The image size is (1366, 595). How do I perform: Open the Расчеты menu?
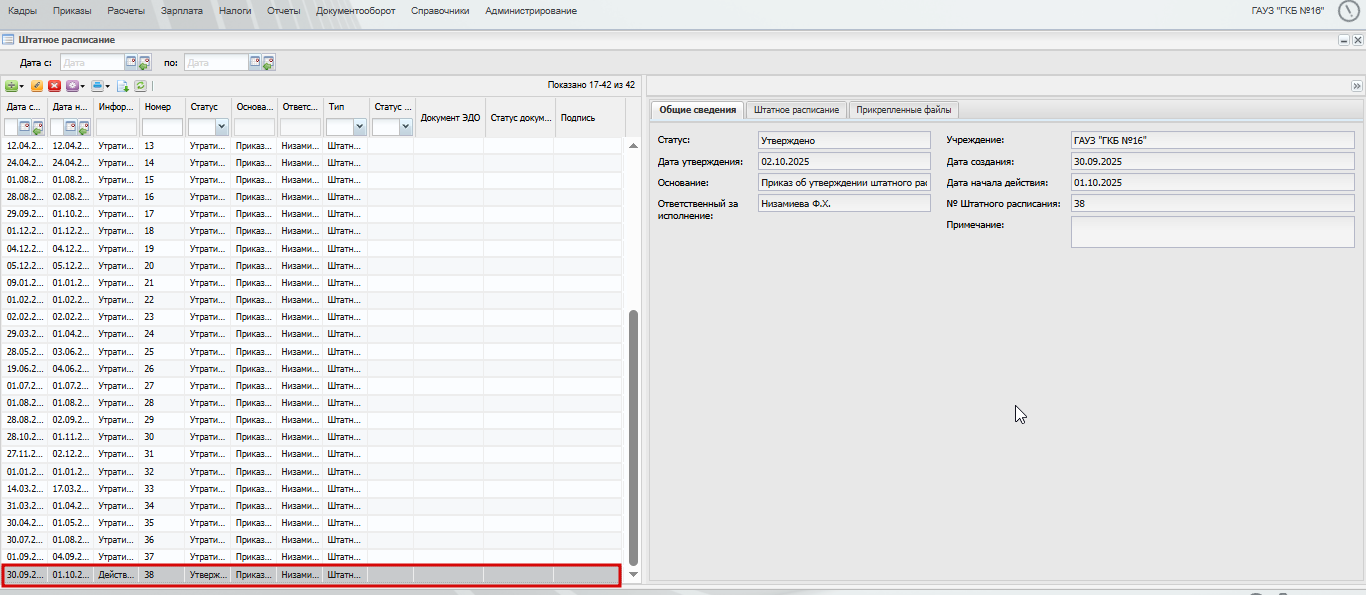coord(126,11)
